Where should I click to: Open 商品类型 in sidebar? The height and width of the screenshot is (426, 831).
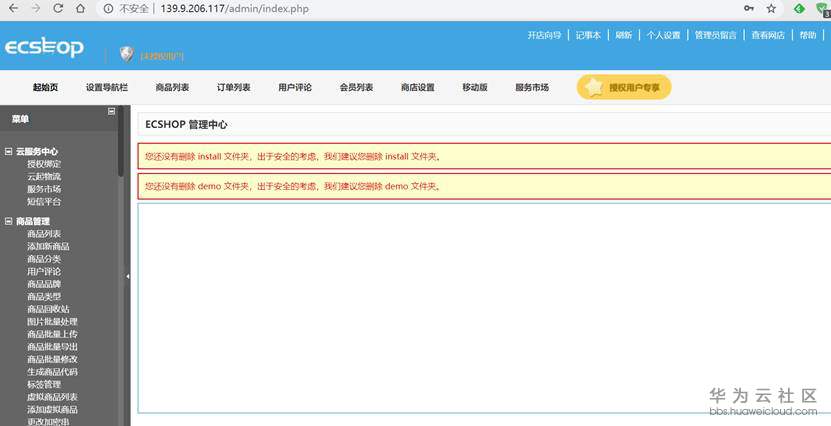[x=44, y=297]
